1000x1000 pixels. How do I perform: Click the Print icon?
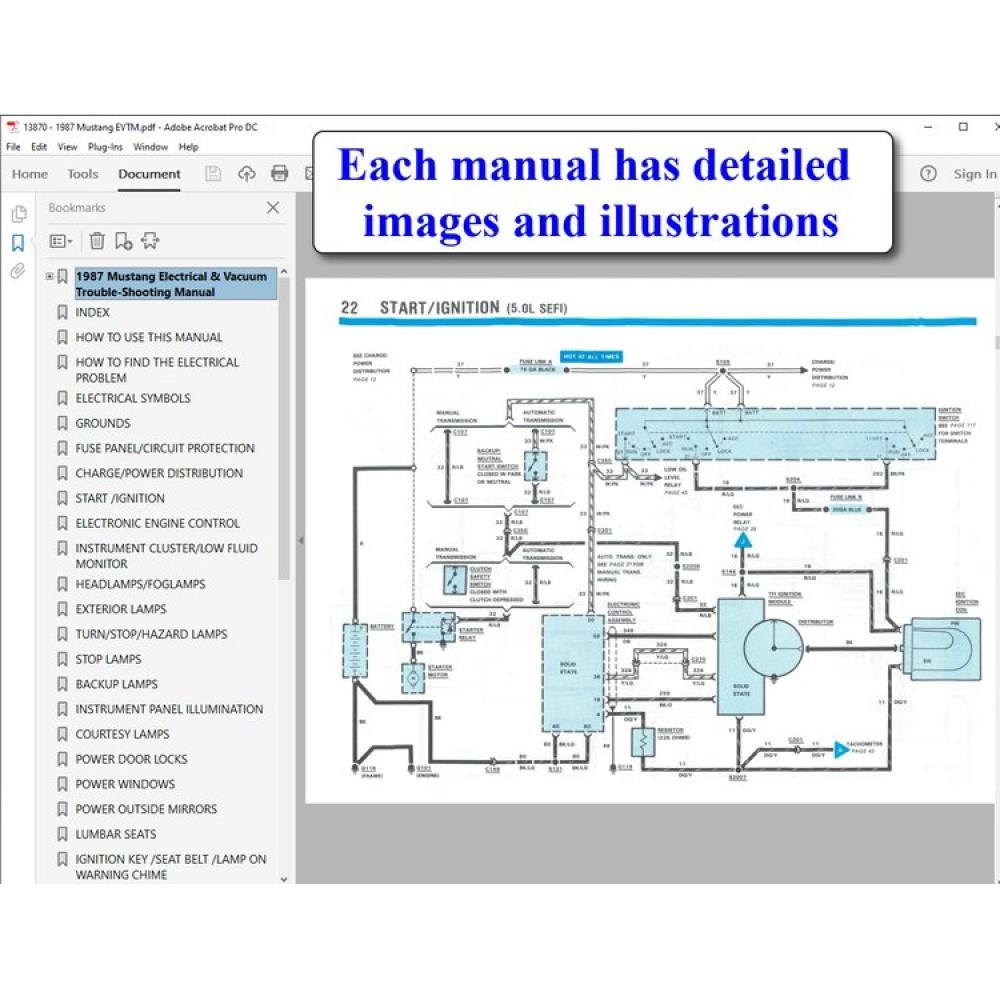pyautogui.click(x=279, y=173)
